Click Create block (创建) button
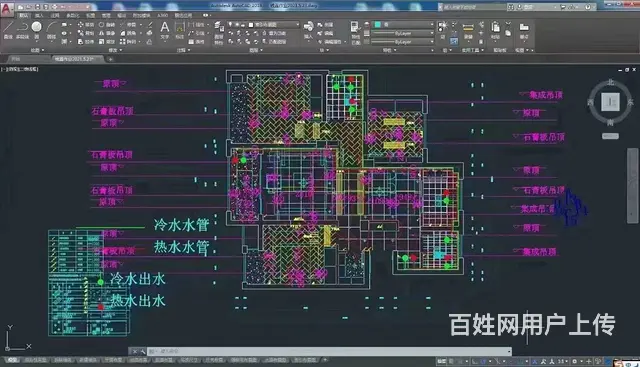This screenshot has width=640, height=367. [325, 25]
